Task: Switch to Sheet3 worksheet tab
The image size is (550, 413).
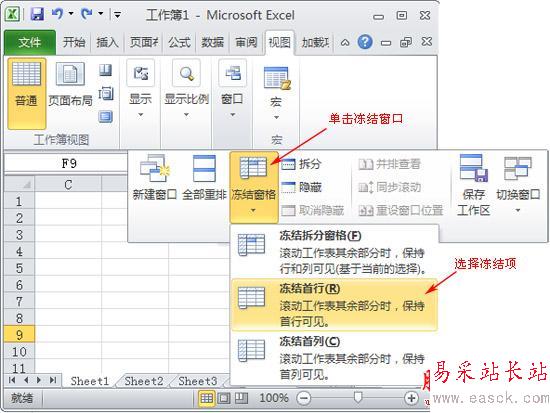Action: (x=198, y=381)
